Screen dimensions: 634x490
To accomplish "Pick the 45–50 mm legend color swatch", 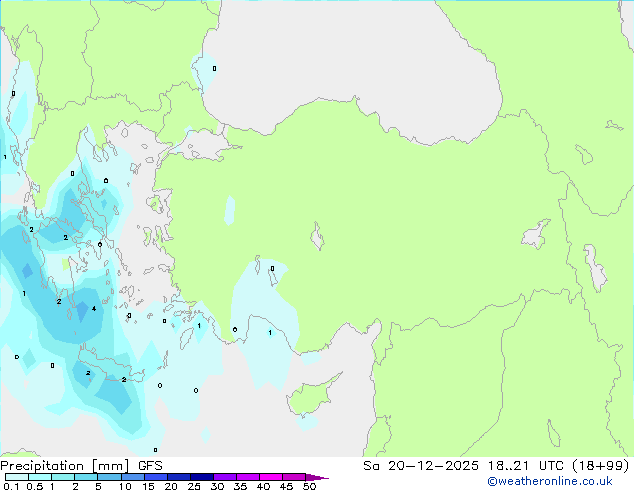I will (x=294, y=477).
